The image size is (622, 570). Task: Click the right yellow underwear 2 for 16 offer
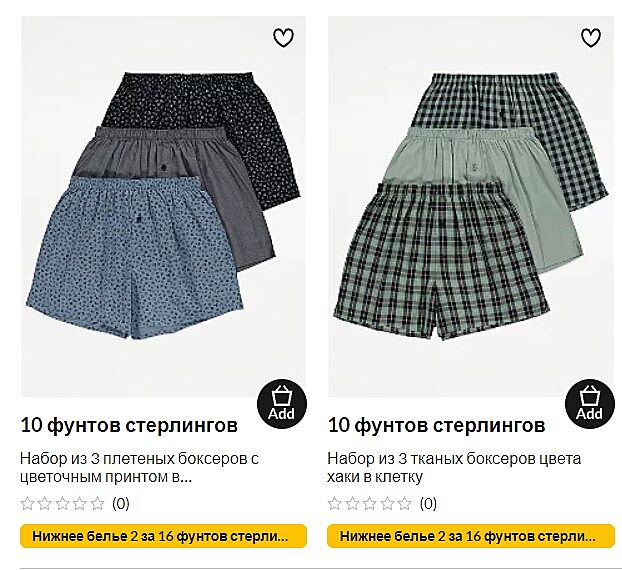point(471,536)
